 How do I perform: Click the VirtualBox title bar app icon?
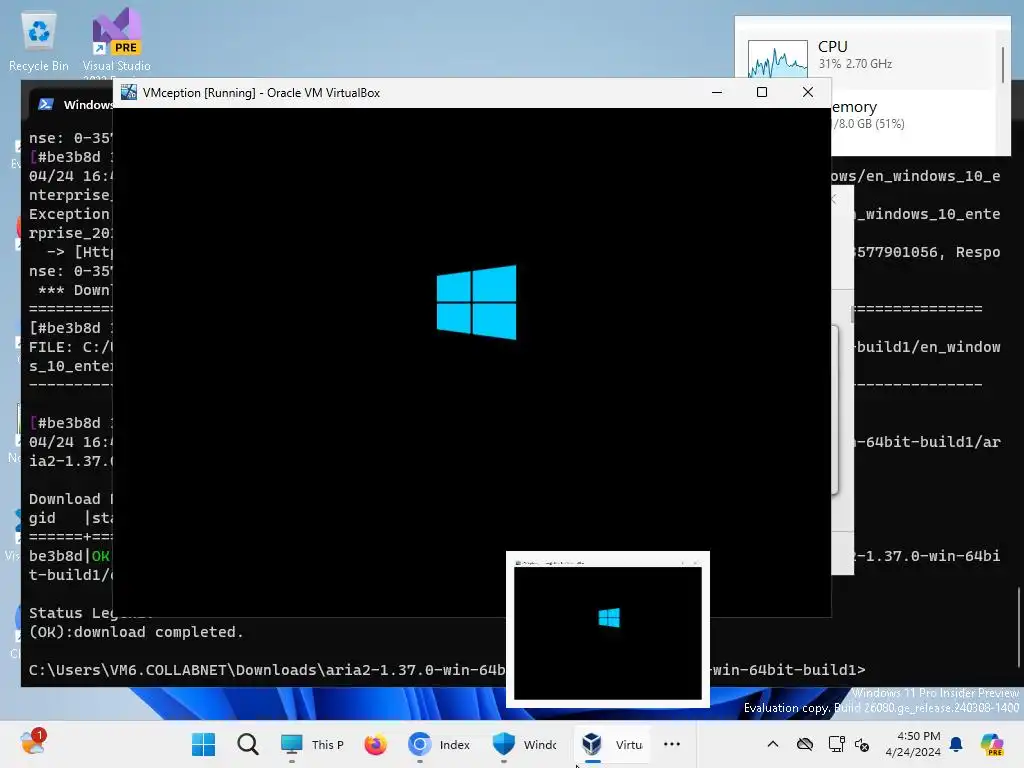129,92
